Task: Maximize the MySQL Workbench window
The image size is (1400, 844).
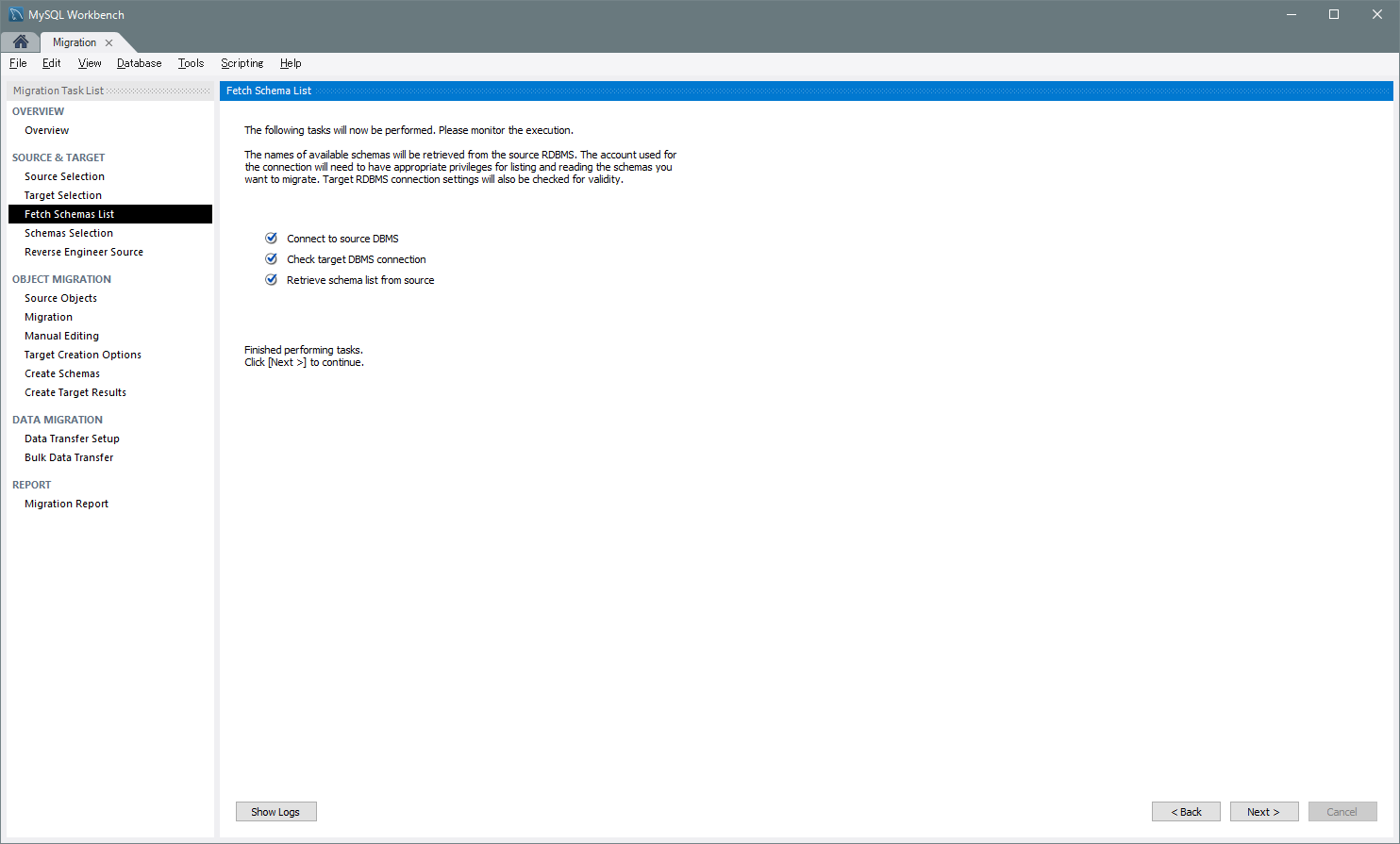Action: pyautogui.click(x=1333, y=14)
